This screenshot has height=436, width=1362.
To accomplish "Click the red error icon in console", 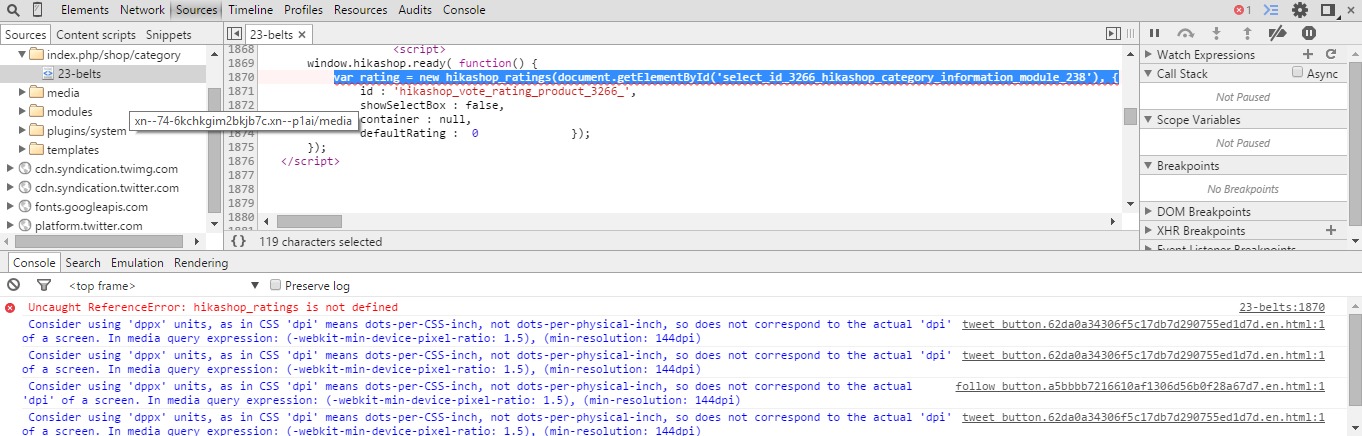I will pos(10,307).
